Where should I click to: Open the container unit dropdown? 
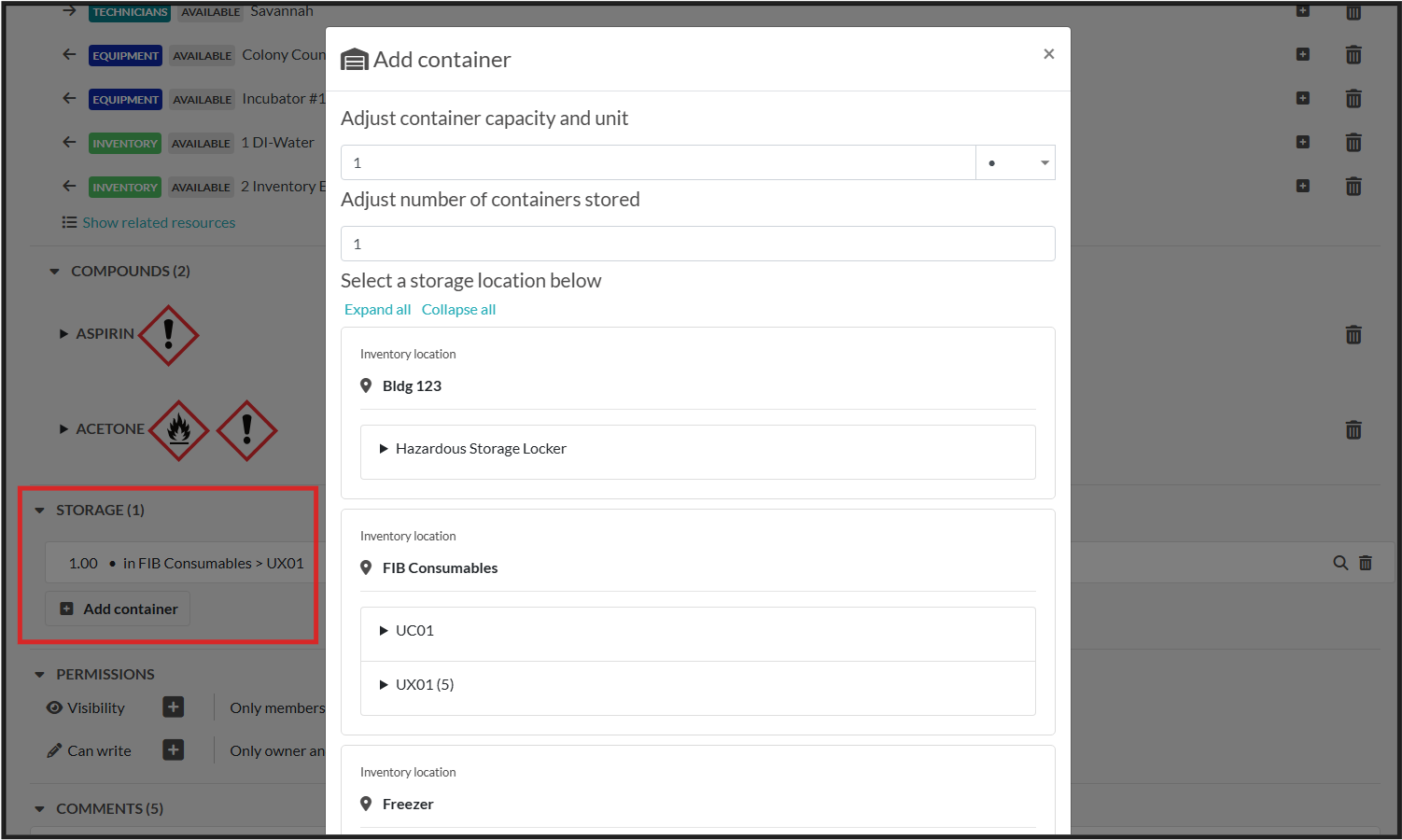coord(1016,162)
